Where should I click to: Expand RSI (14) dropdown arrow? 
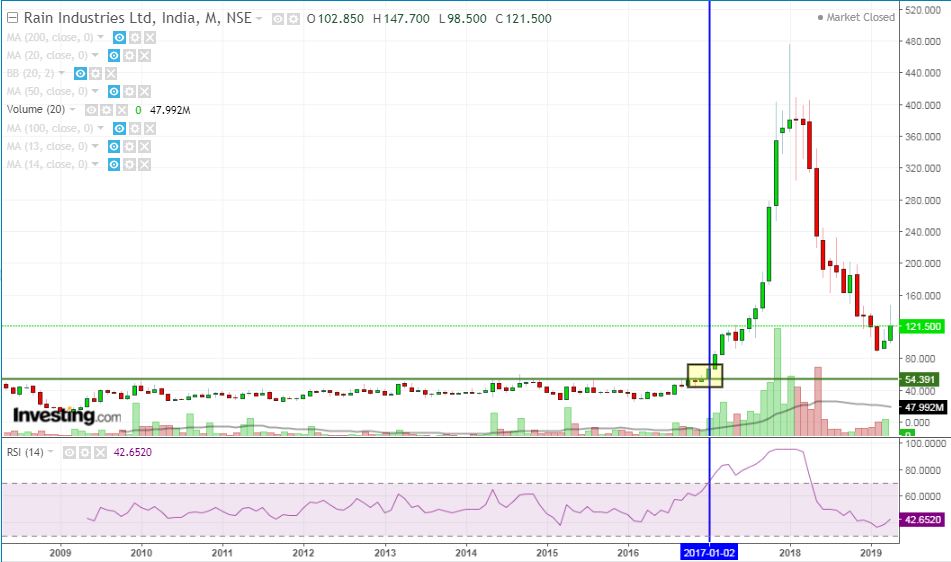(x=51, y=452)
